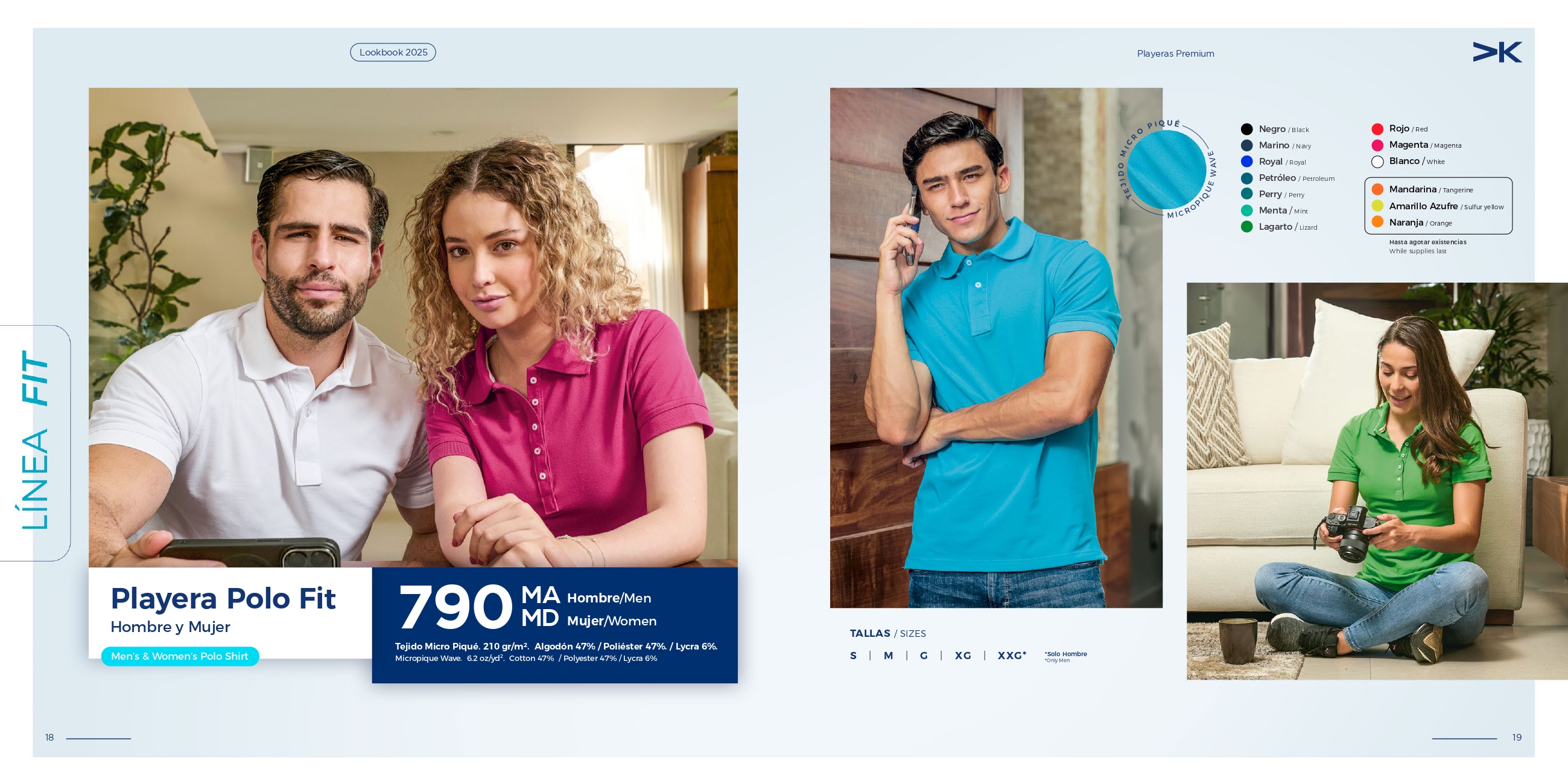Select the Negro black color swatch
1568x784 pixels.
[1246, 129]
